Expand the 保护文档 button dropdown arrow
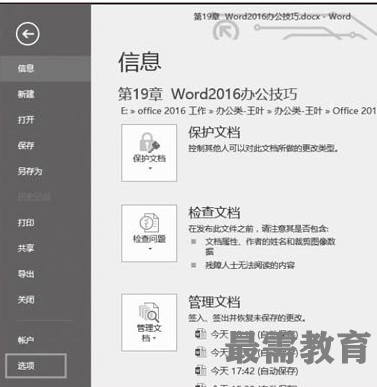 pyautogui.click(x=150, y=169)
